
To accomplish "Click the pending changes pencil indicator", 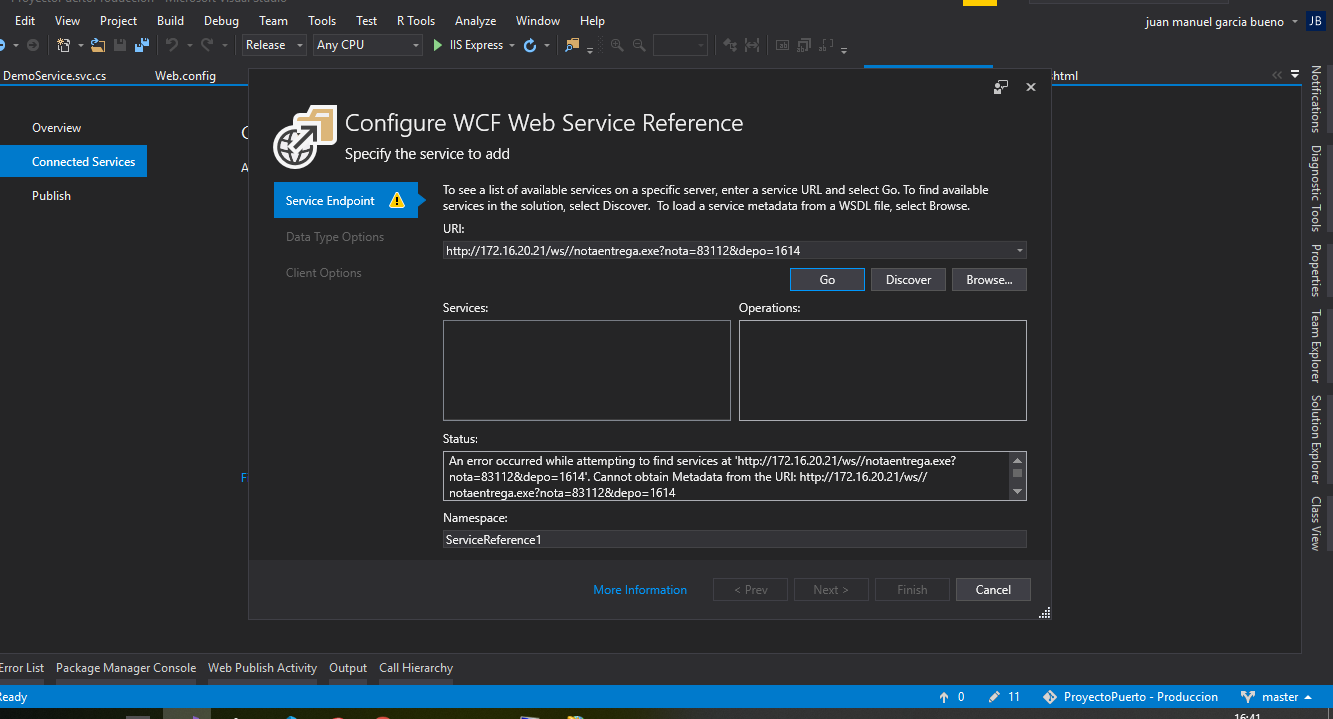I will (994, 697).
